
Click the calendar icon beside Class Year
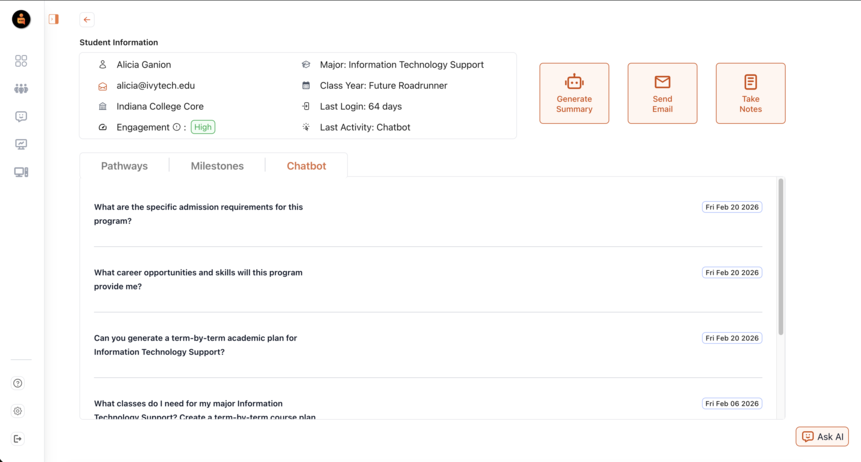point(306,86)
